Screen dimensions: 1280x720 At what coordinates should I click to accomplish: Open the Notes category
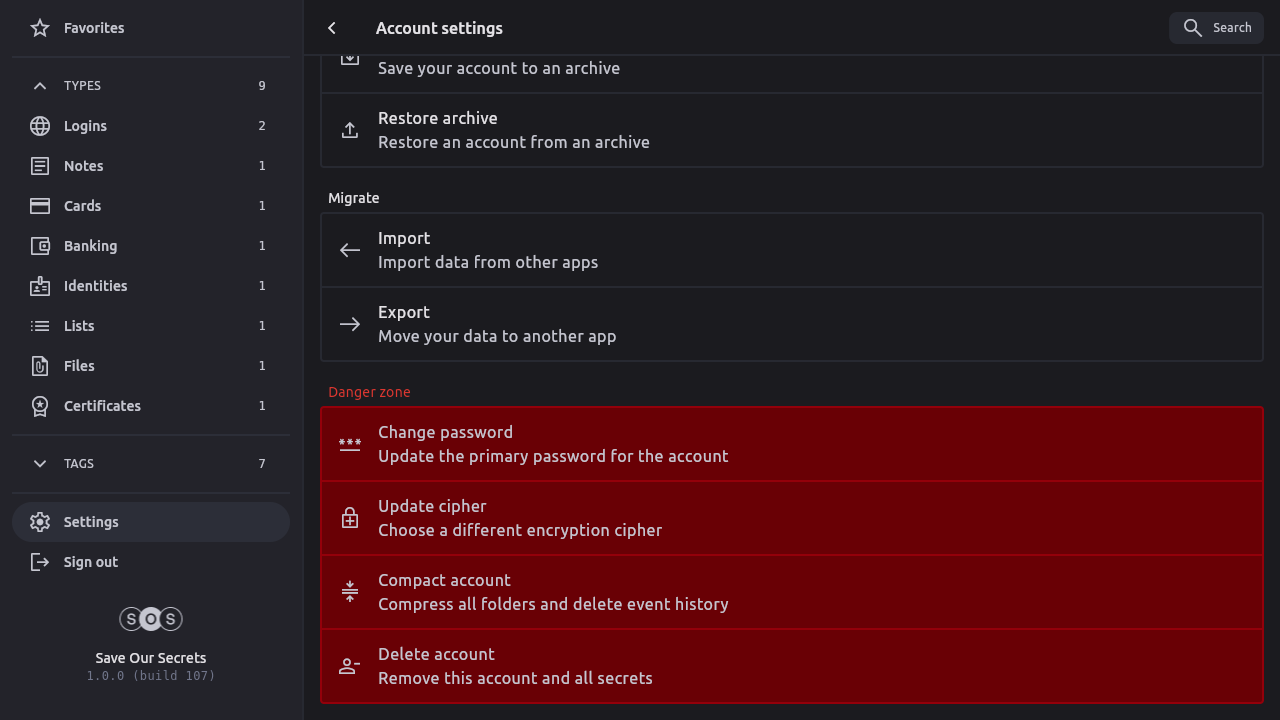[84, 166]
